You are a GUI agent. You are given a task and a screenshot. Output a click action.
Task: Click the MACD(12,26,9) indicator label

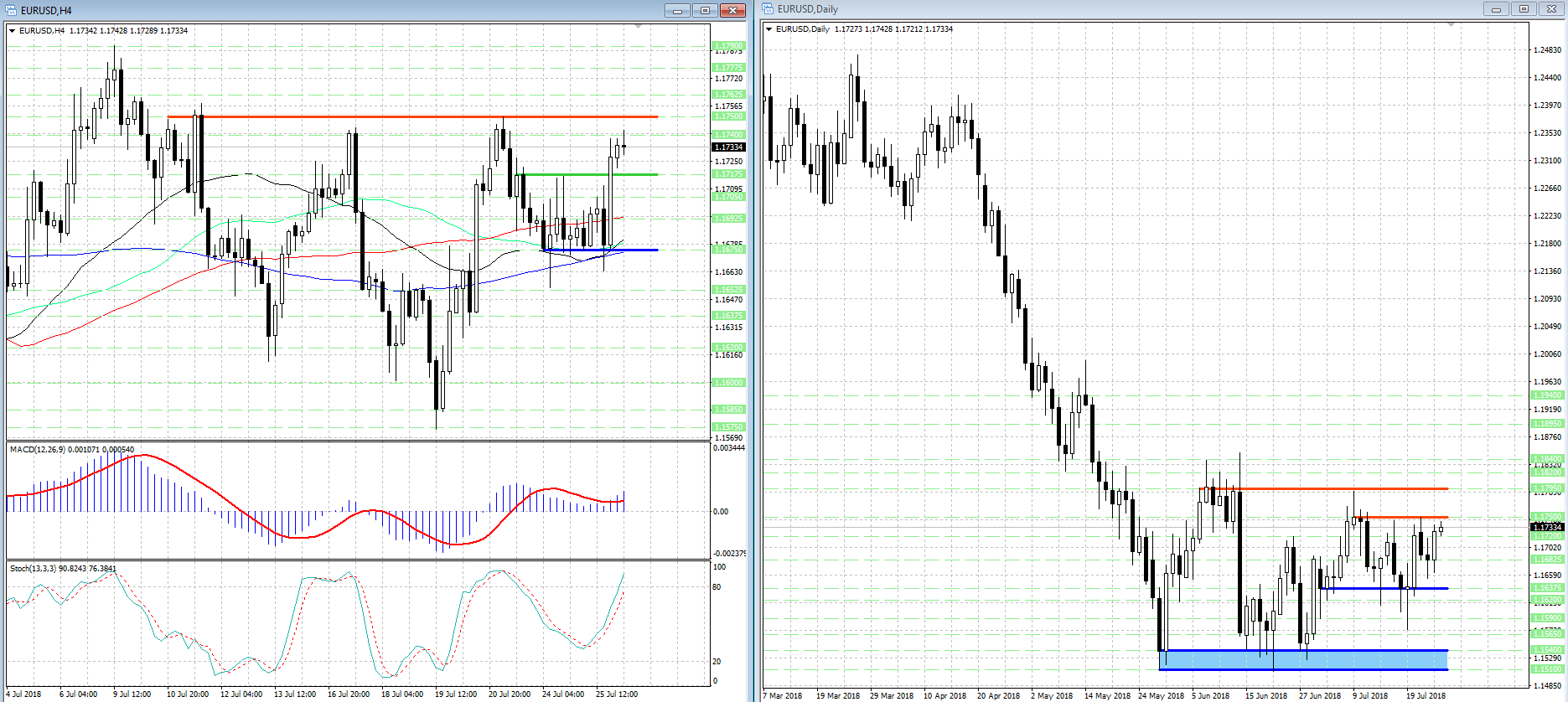pyautogui.click(x=72, y=450)
